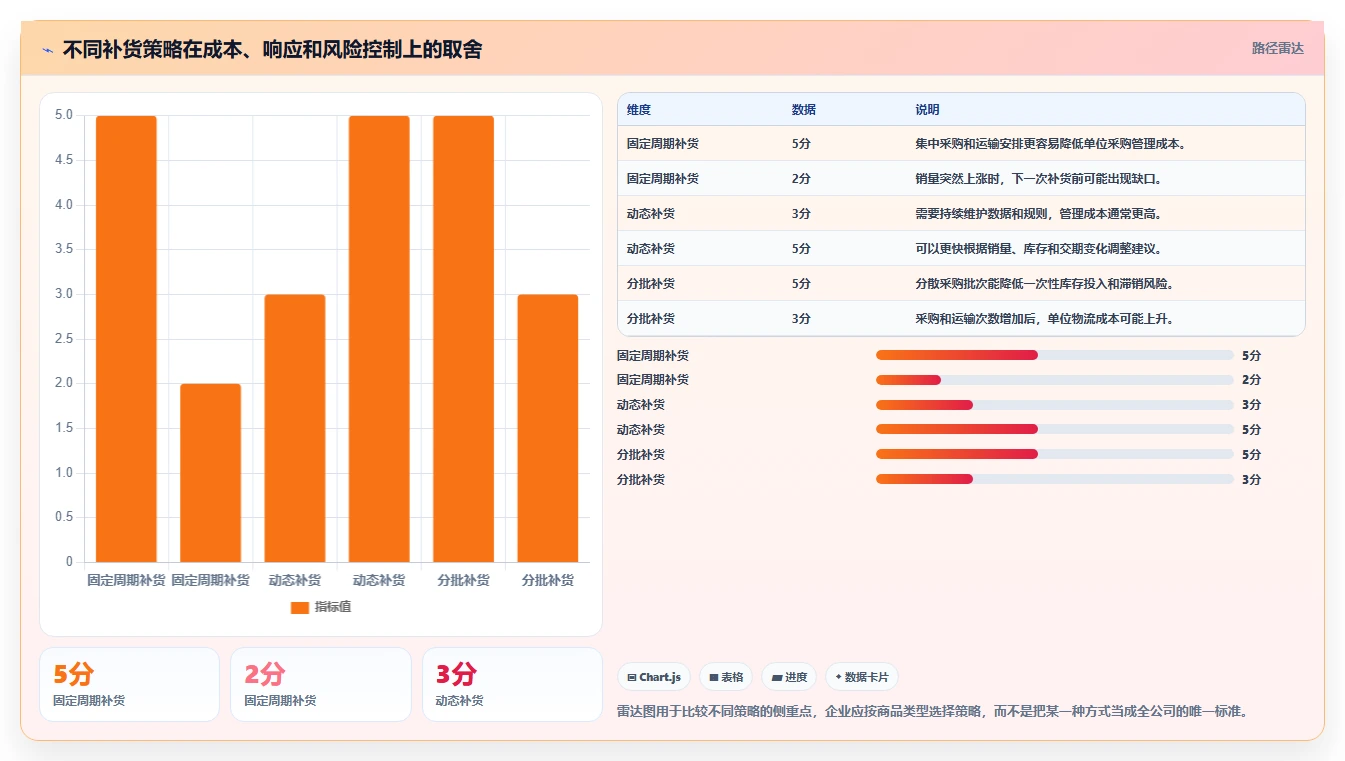Click the 5分 data card for 固定周期补货
1345x761 pixels.
(x=129, y=684)
